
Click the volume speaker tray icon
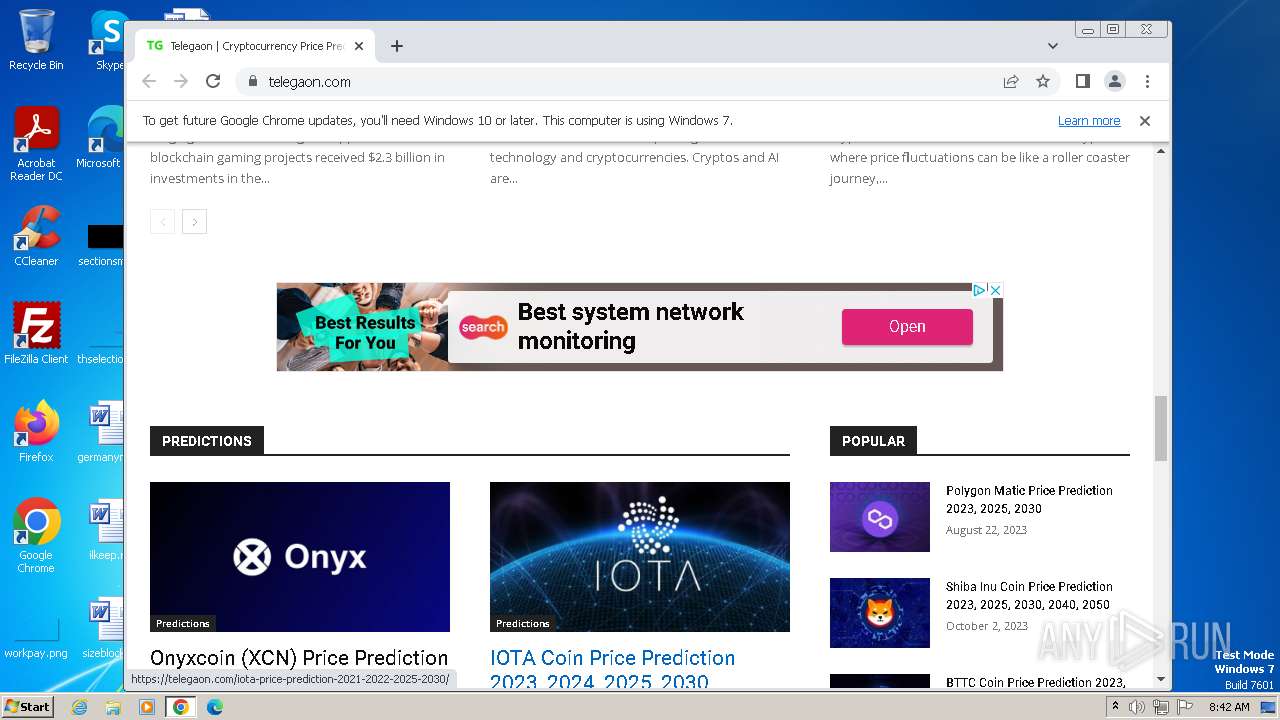click(1137, 707)
